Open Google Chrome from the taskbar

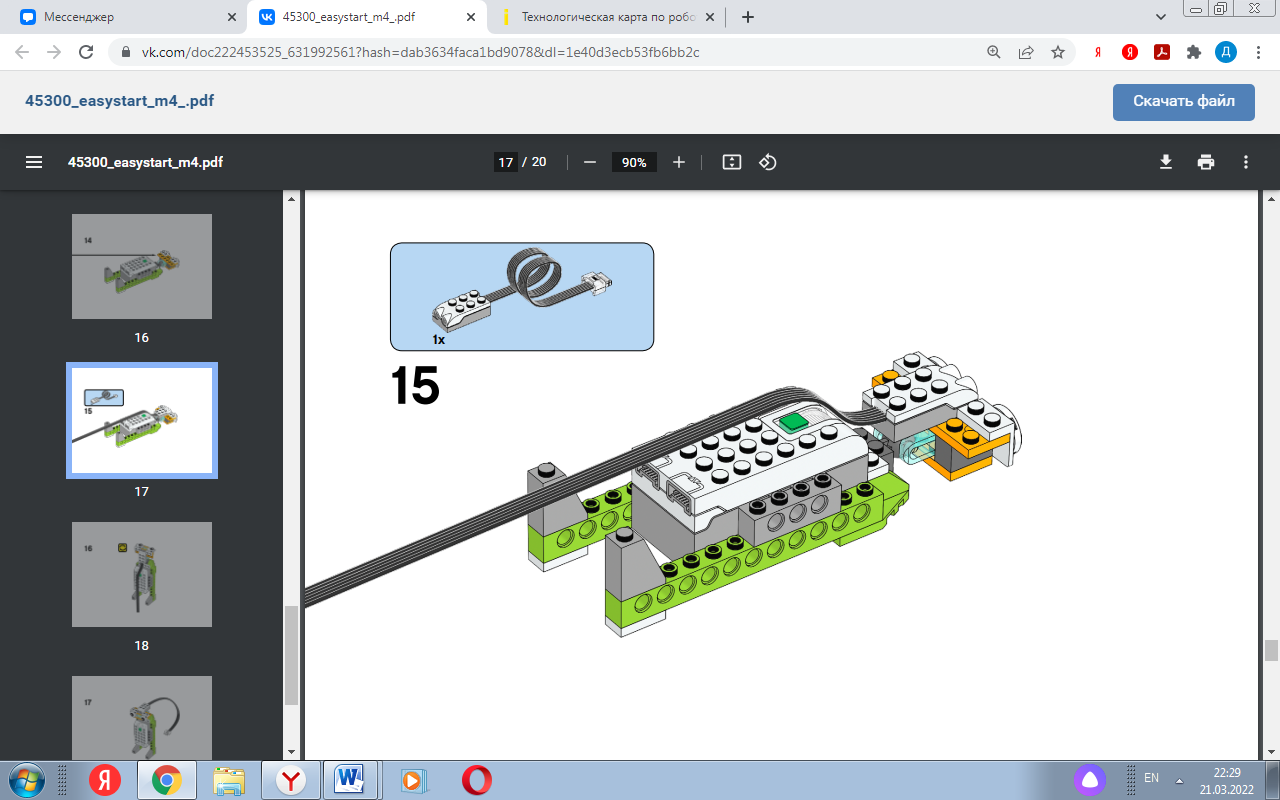tap(166, 780)
